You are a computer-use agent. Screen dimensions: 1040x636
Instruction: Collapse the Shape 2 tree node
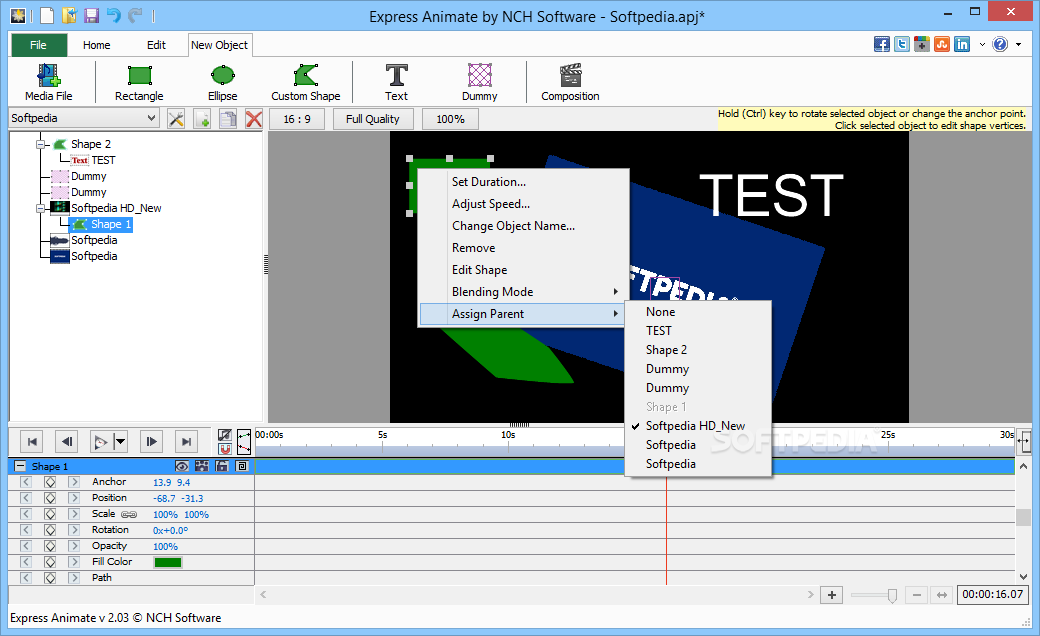pyautogui.click(x=40, y=144)
